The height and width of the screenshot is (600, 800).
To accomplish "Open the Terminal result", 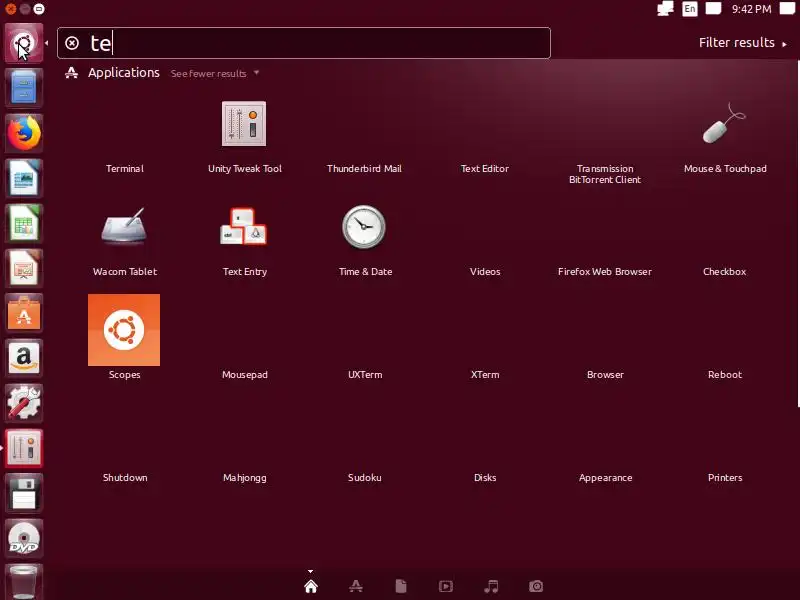I will (124, 168).
